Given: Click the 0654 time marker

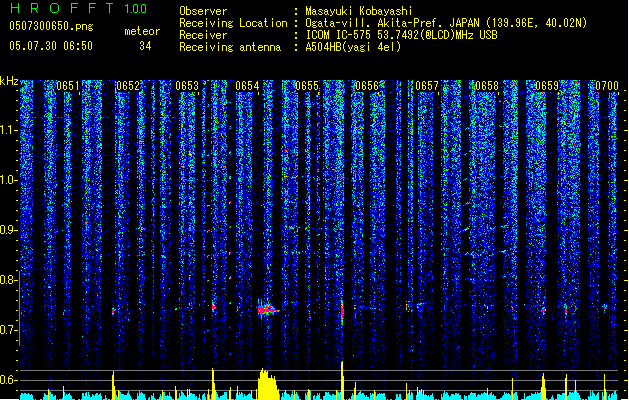Looking at the screenshot, I should [x=248, y=86].
